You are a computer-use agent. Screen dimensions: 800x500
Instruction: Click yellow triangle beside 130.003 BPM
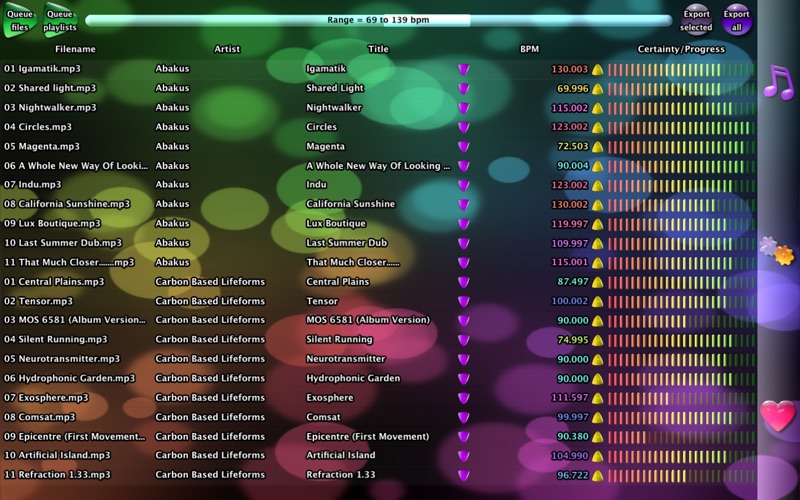click(x=597, y=70)
